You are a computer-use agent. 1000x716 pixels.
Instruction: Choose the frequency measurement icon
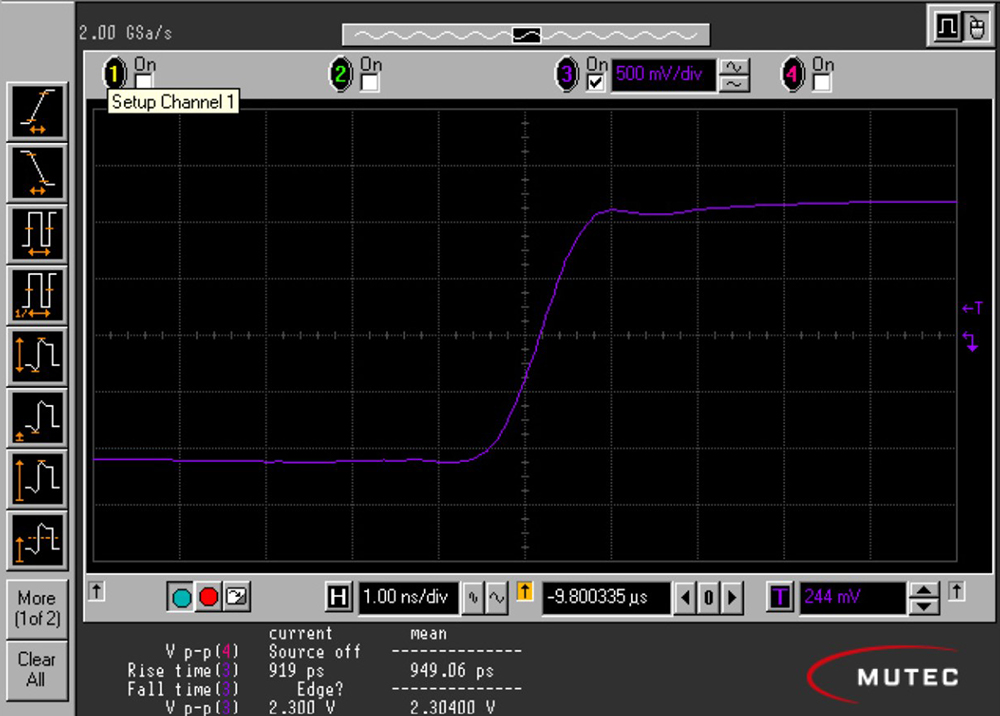point(38,295)
